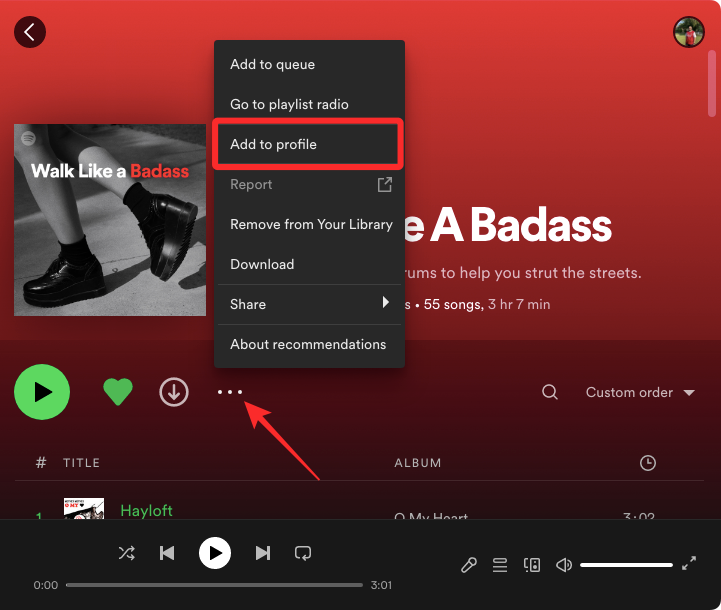The width and height of the screenshot is (721, 610).
Task: Open connect to a device
Action: [x=532, y=565]
